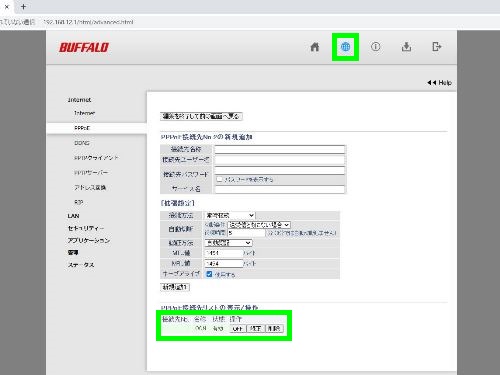Viewport: 500px width, 375px height.
Task: Open the auto-disconnect condition dropdown
Action: coord(259,225)
